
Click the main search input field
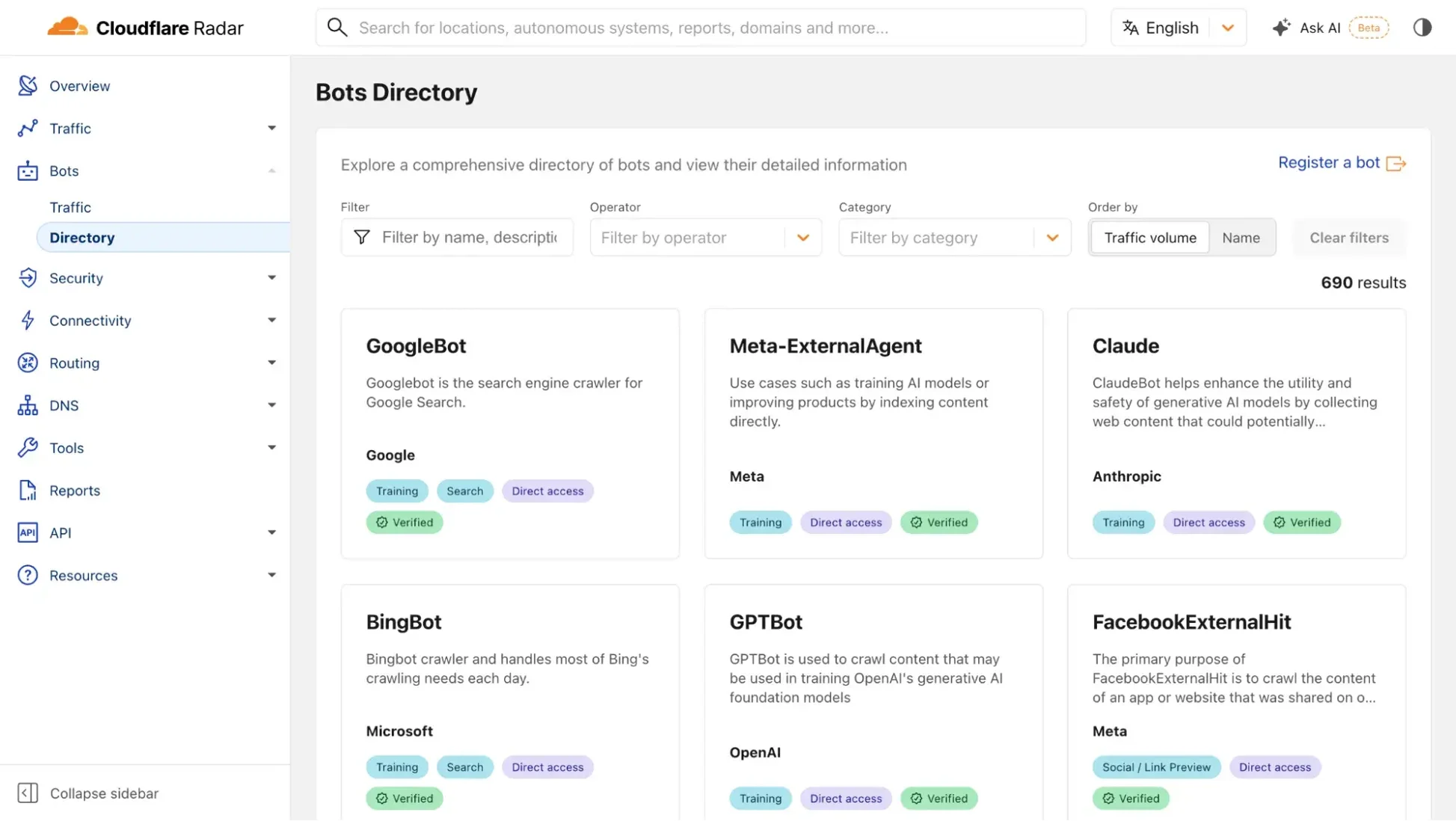tap(700, 28)
